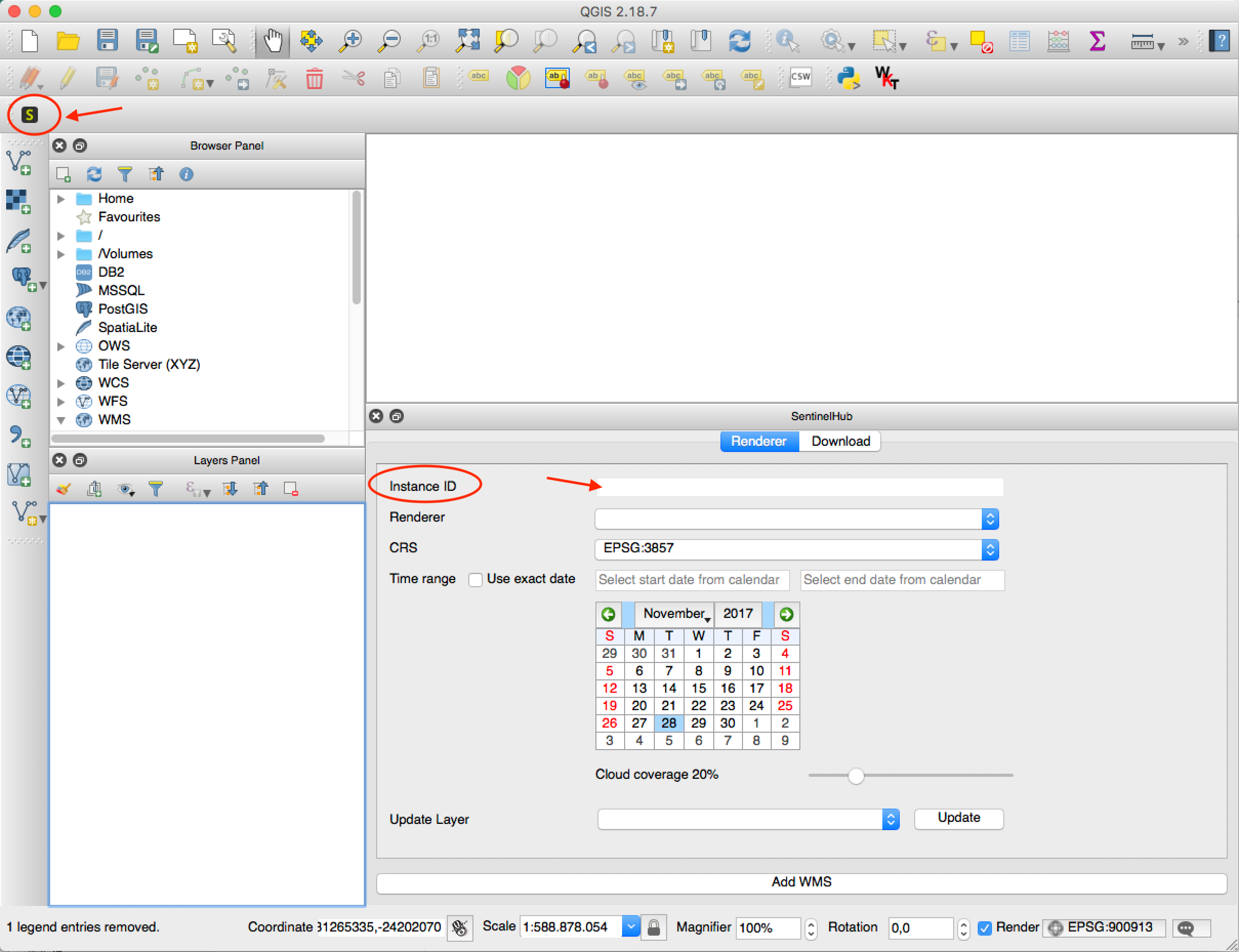Open an existing project folder
1239x952 pixels.
pyautogui.click(x=68, y=41)
